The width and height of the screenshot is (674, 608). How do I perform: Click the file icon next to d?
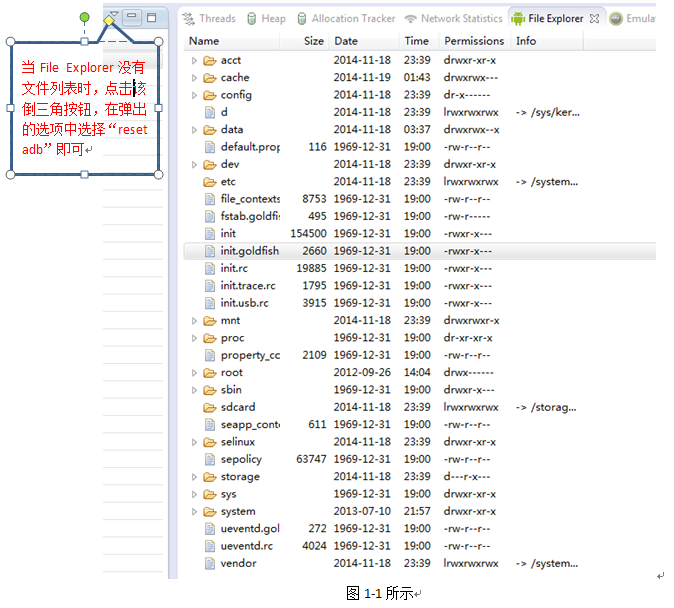pyautogui.click(x=210, y=113)
